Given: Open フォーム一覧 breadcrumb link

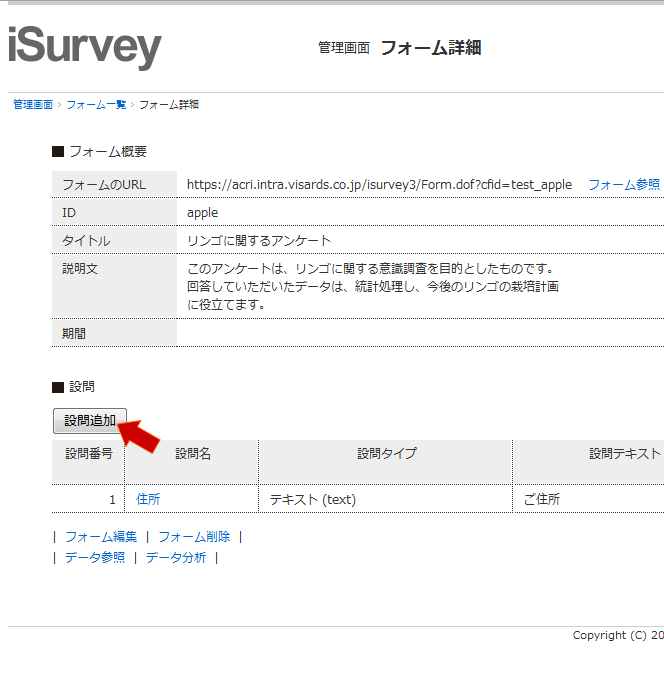Looking at the screenshot, I should coord(96,105).
